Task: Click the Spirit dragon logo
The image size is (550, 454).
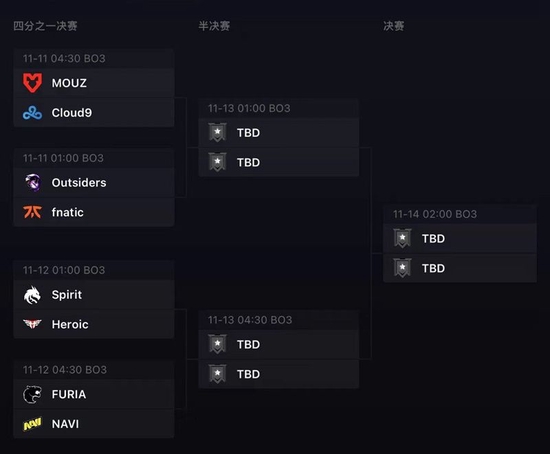Action: [x=32, y=295]
